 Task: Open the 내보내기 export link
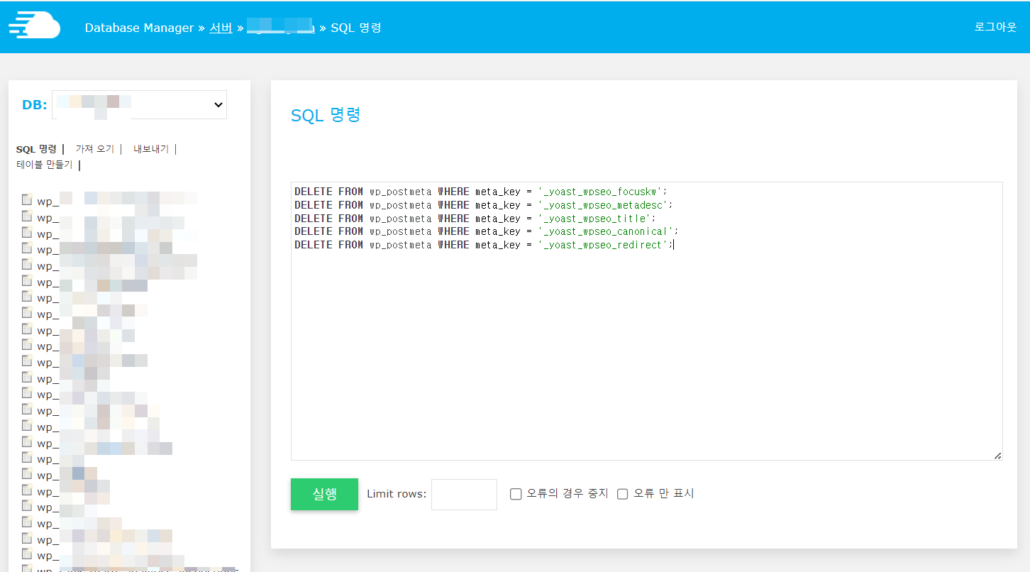(x=150, y=149)
